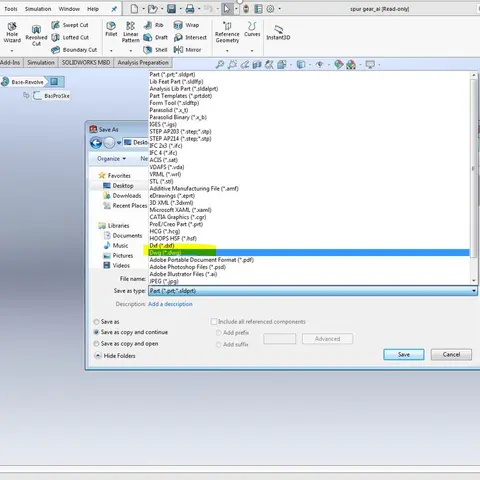Check Include all referenced components

(214, 322)
